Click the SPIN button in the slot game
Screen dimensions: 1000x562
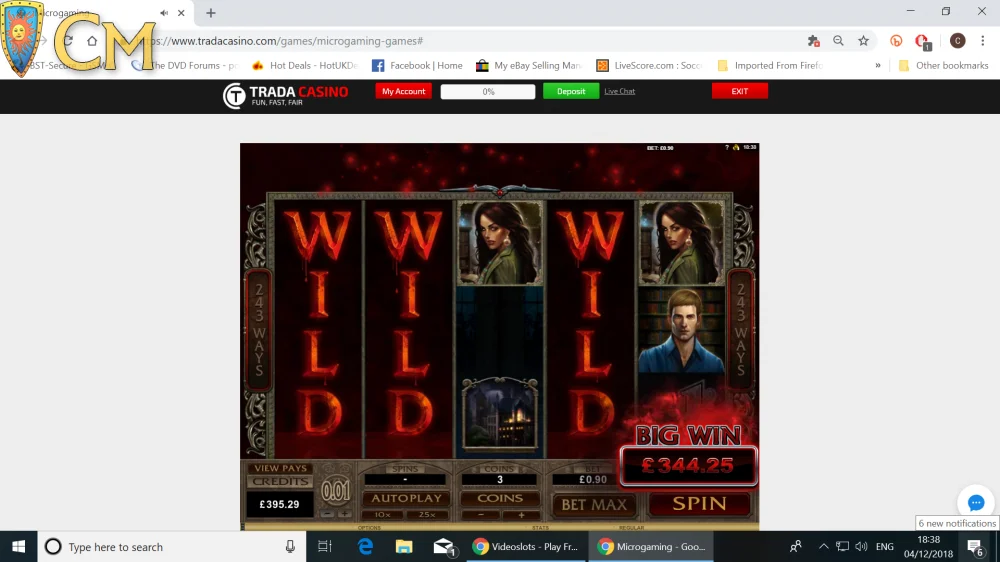[699, 504]
